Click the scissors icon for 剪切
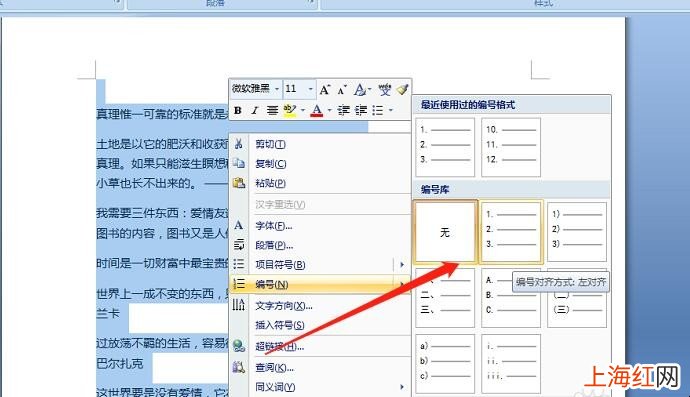690x397 pixels. click(239, 144)
